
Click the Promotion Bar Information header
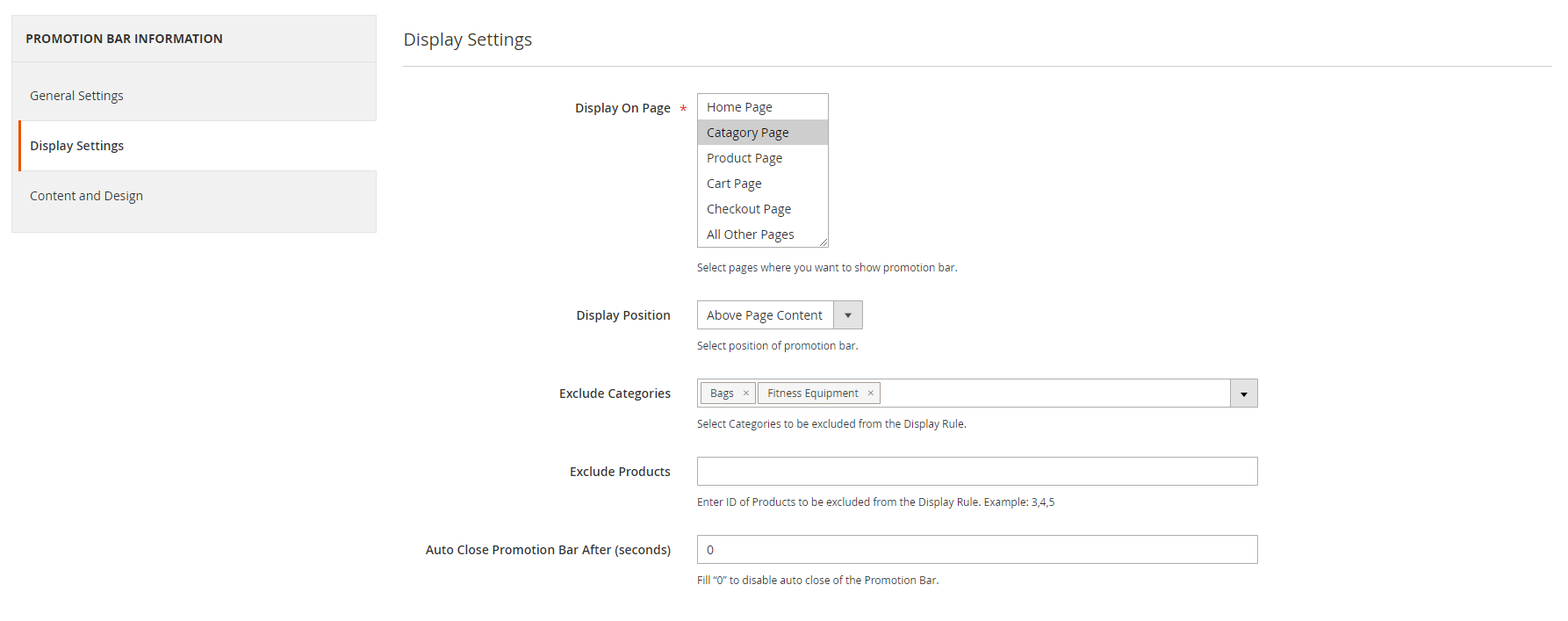(124, 39)
